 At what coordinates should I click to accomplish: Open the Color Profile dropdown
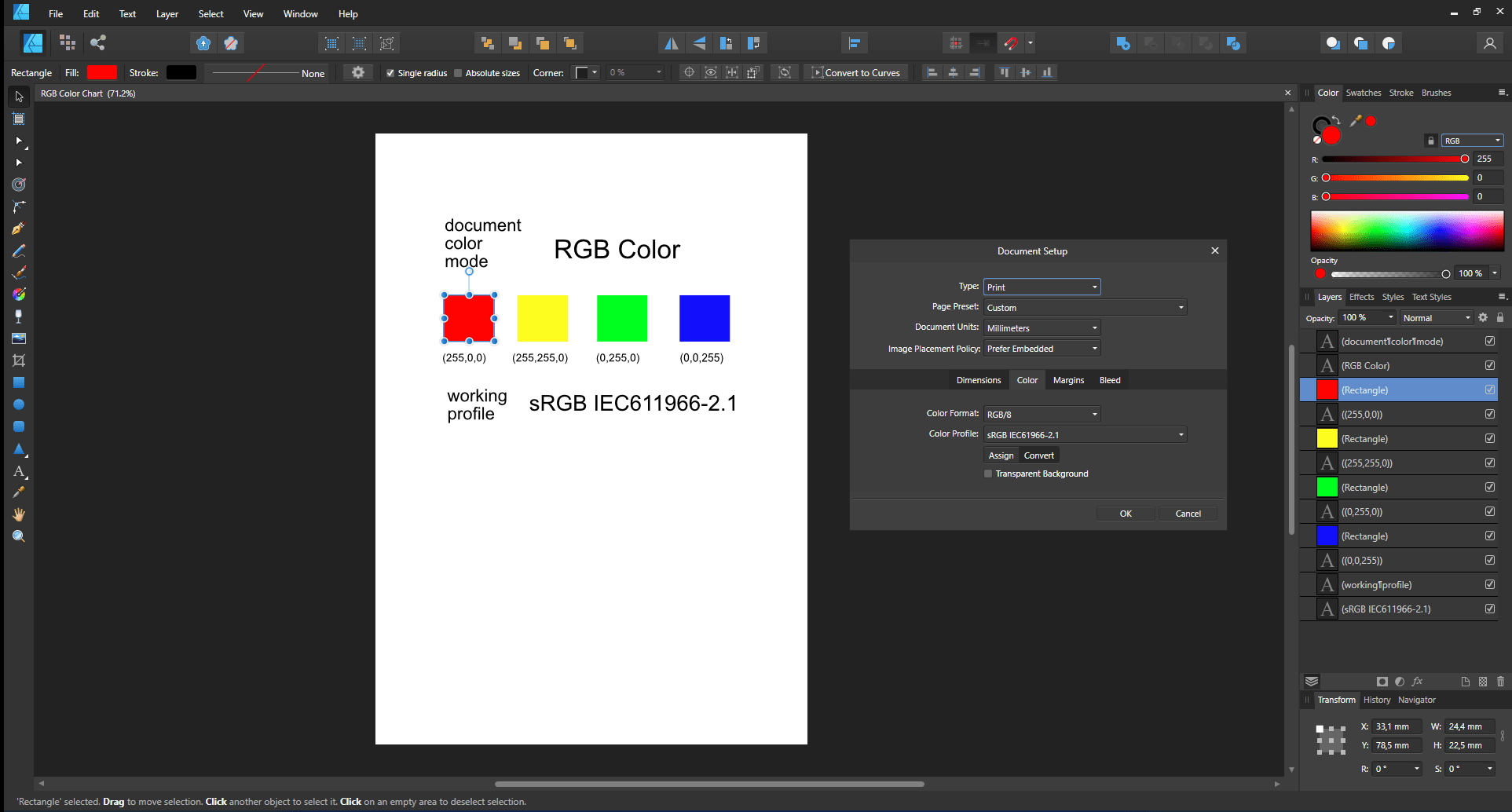point(1085,435)
